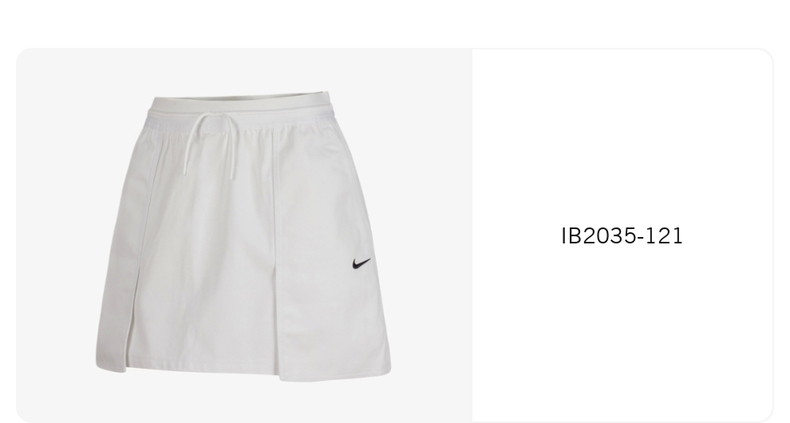Click the product card's rounded right edge
This screenshot has width=790, height=423.
[x=772, y=236]
